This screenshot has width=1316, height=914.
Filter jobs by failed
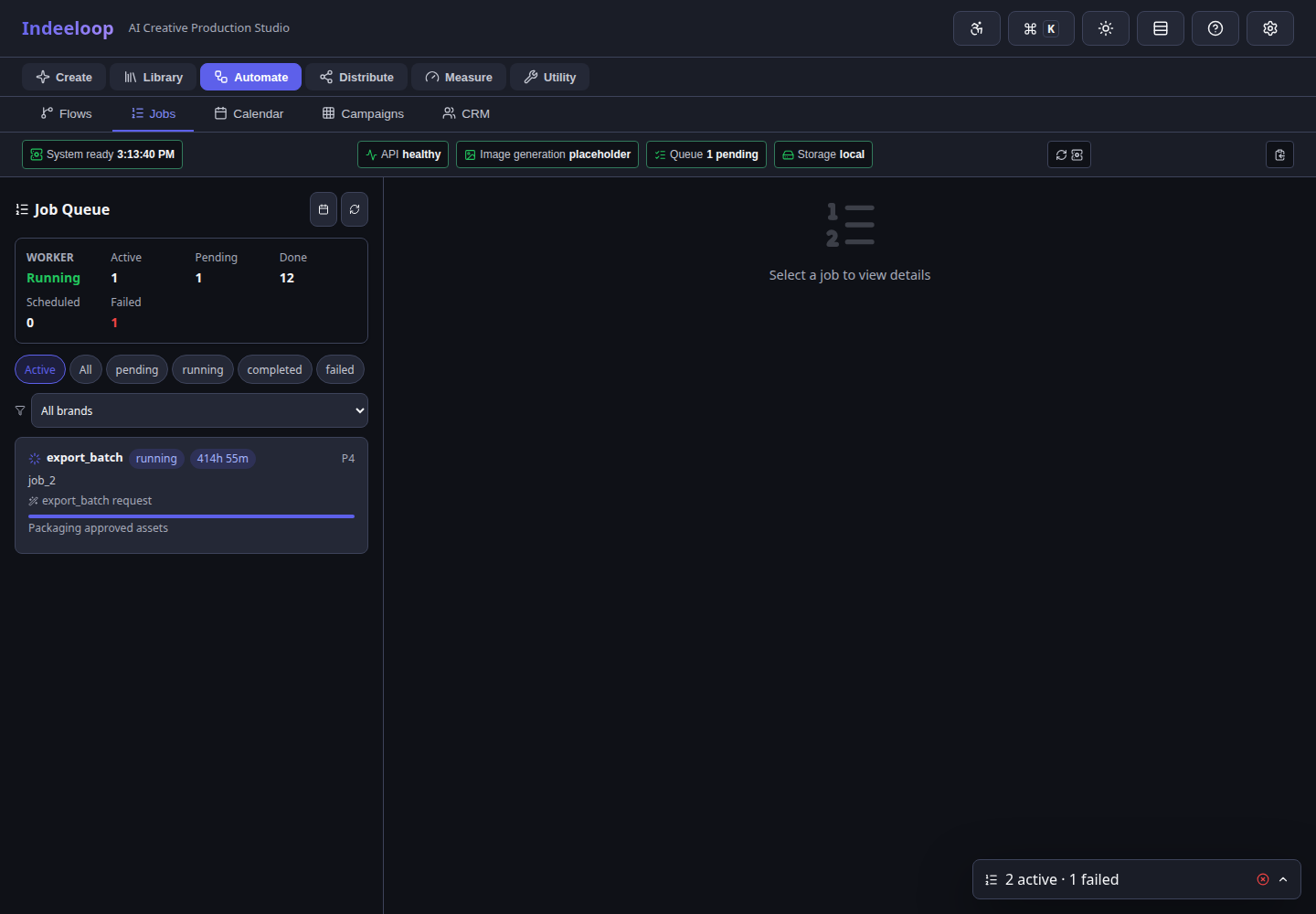[x=340, y=369]
